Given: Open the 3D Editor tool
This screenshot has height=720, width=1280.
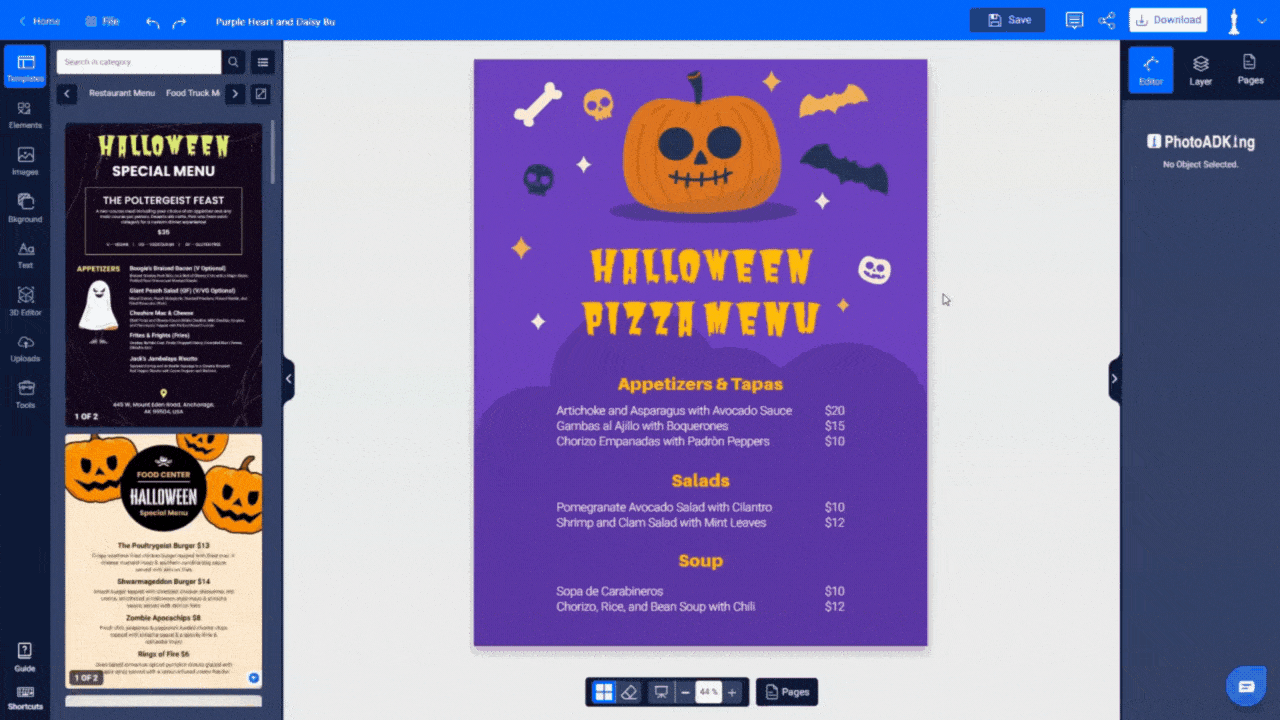Looking at the screenshot, I should tap(25, 302).
